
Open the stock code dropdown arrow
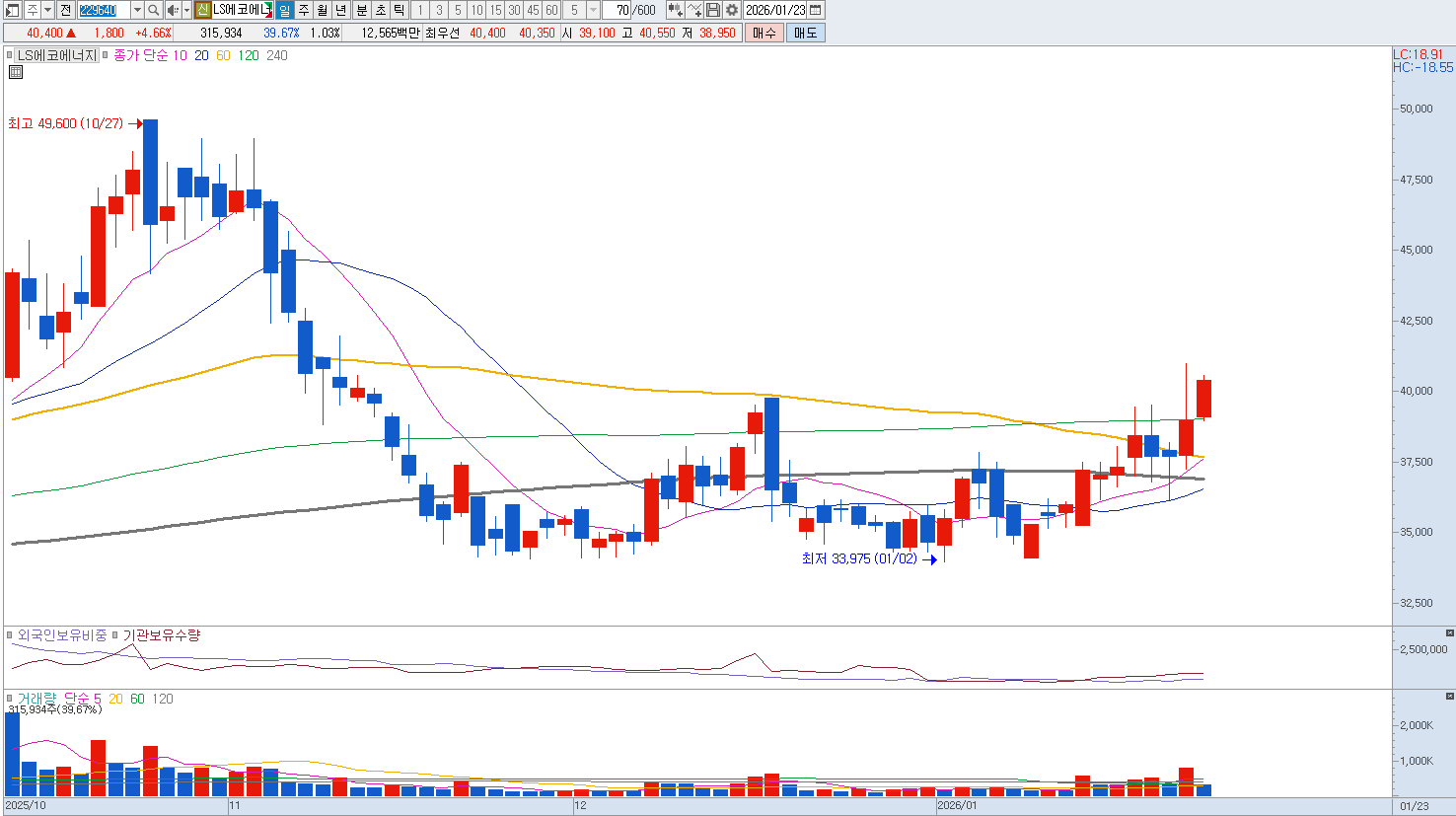tap(137, 10)
